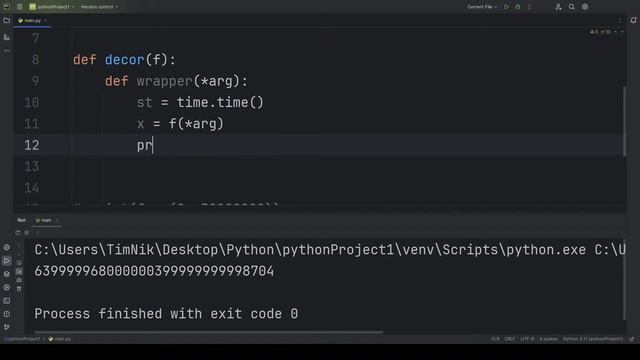Screen dimensions: 640x360
Task: Click the rerun icon in Run toolbar
Action: coord(18,233)
